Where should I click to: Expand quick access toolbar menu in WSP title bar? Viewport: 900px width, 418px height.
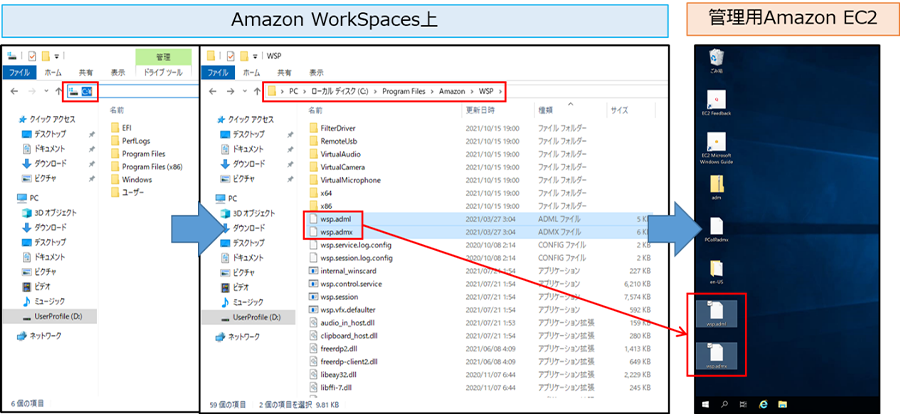click(x=257, y=56)
